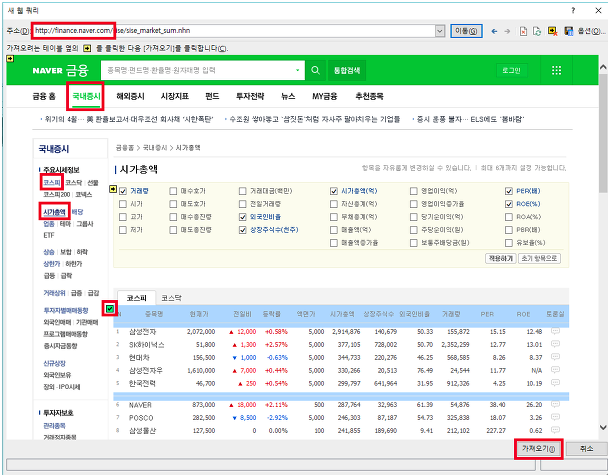Open discussion icon for NAVER row

pos(555,404)
